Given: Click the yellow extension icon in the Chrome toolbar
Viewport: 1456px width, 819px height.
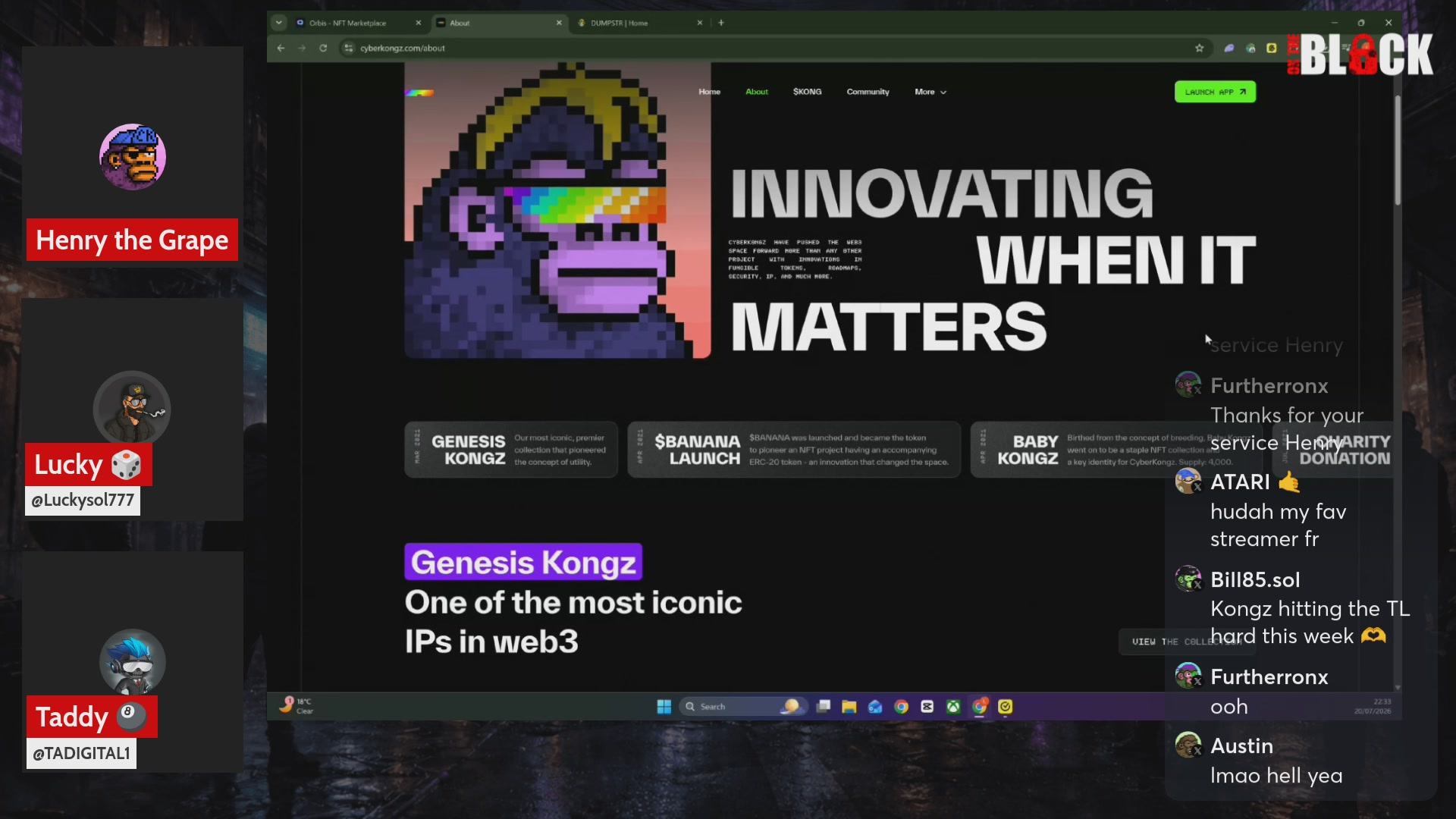Looking at the screenshot, I should [1272, 48].
